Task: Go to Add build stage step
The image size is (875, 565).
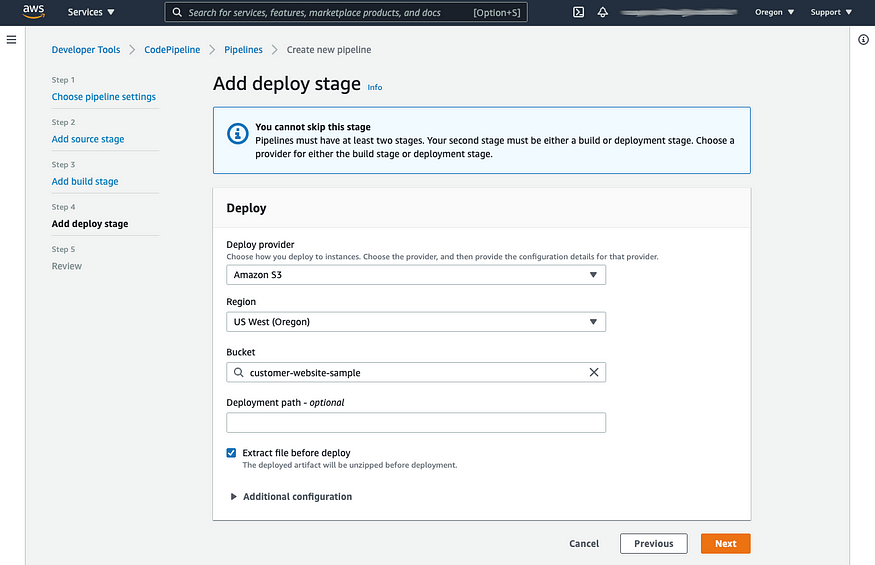Action: click(x=85, y=181)
